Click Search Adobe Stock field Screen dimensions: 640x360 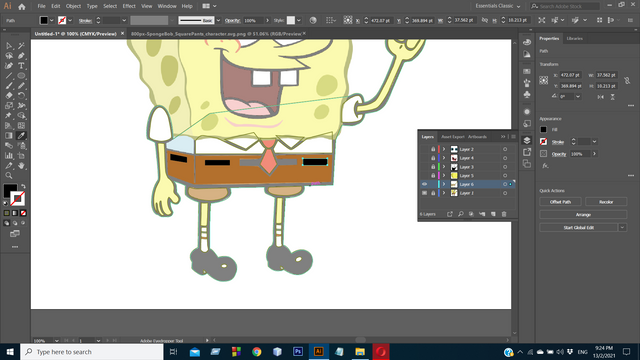point(565,6)
